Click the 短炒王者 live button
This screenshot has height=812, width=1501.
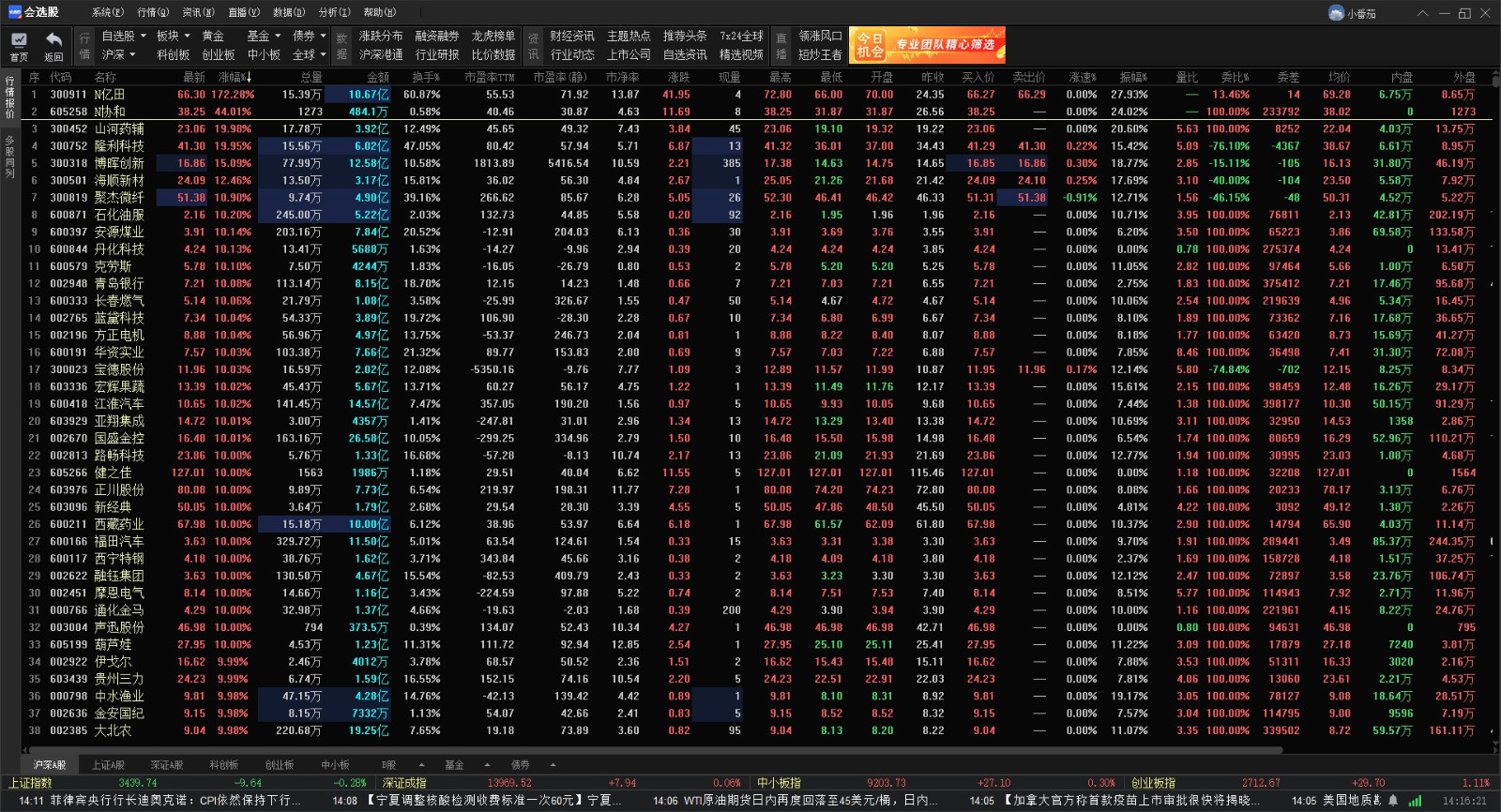821,54
